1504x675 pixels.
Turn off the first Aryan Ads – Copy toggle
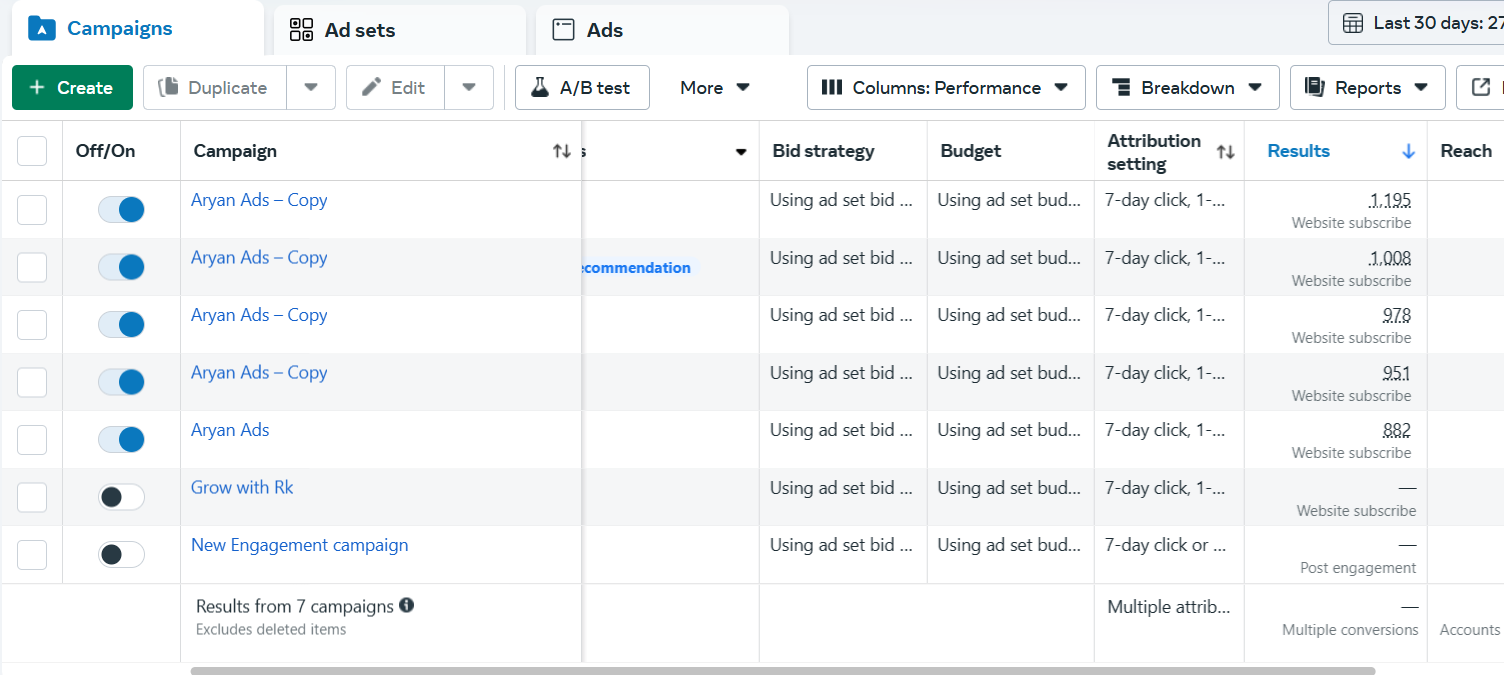(x=121, y=210)
